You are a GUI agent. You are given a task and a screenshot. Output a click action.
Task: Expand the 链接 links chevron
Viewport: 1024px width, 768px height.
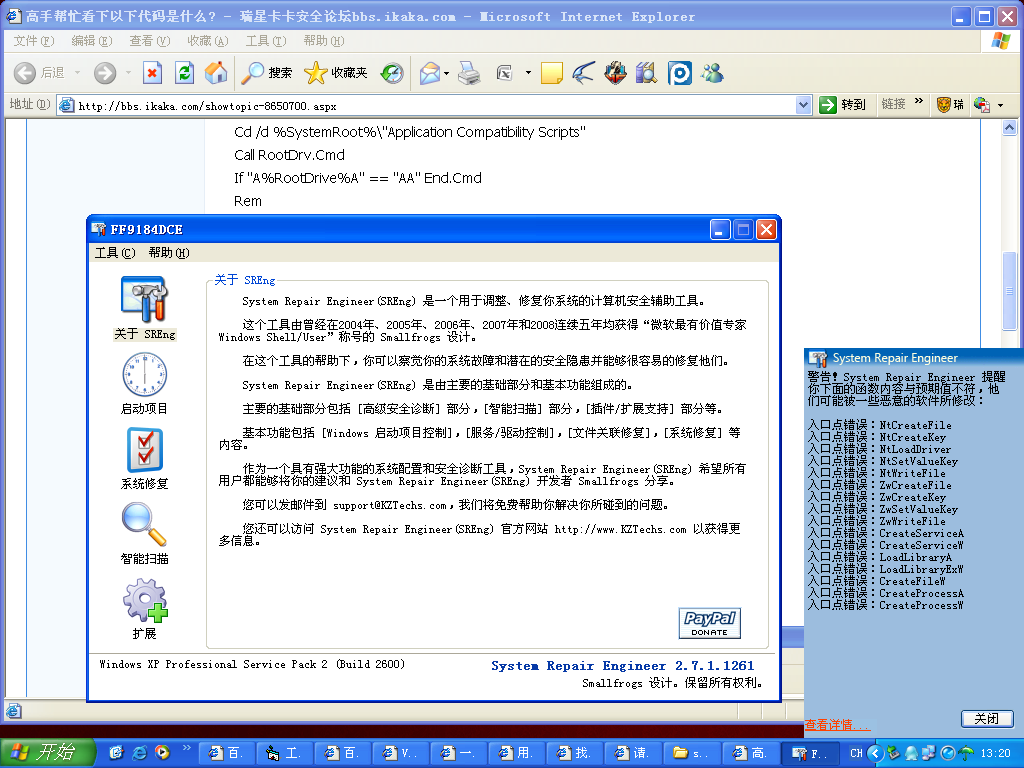(919, 101)
